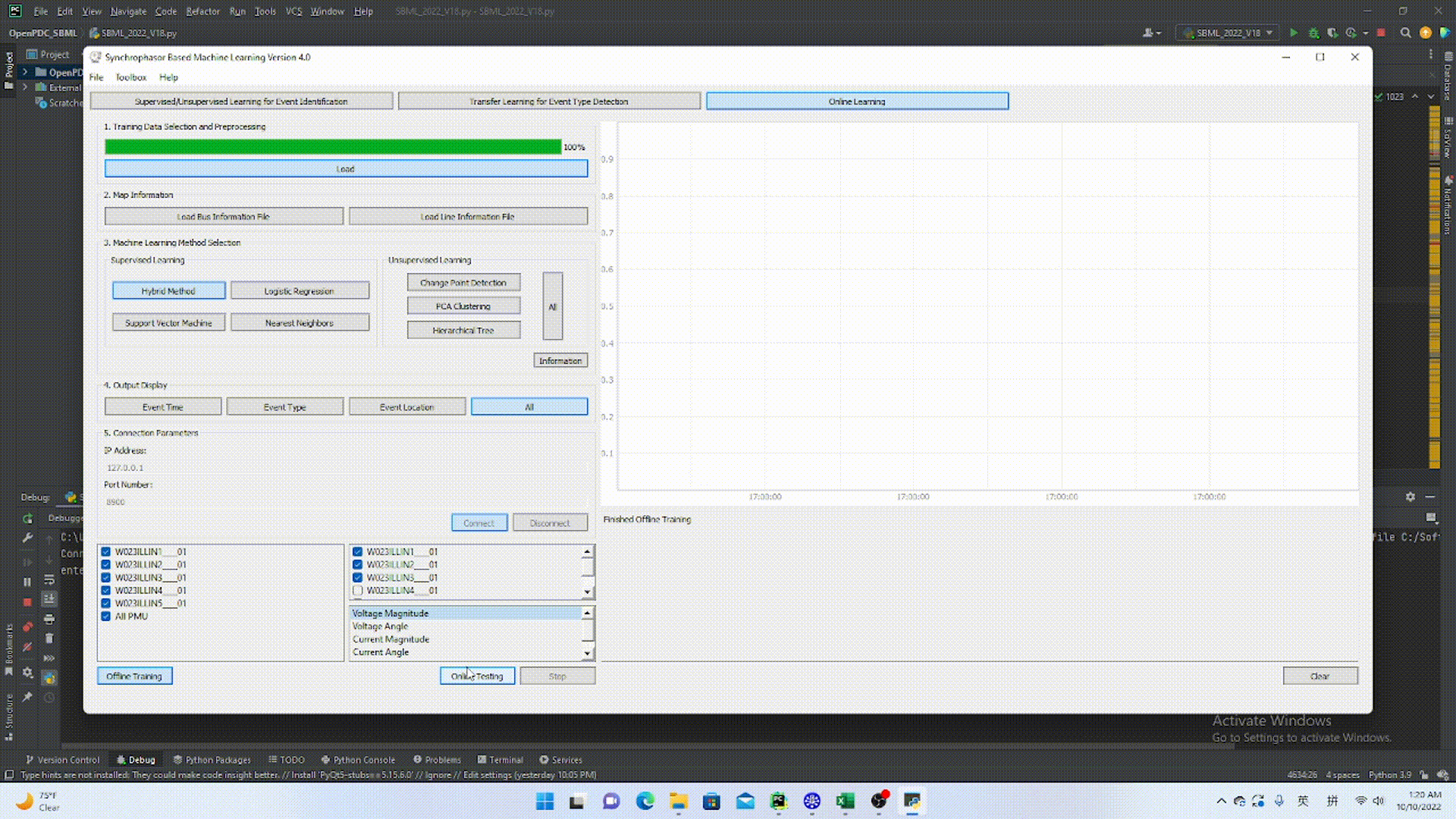Click the trash Clear All icon in debug console
Screen dimensions: 1456x819
(49, 638)
